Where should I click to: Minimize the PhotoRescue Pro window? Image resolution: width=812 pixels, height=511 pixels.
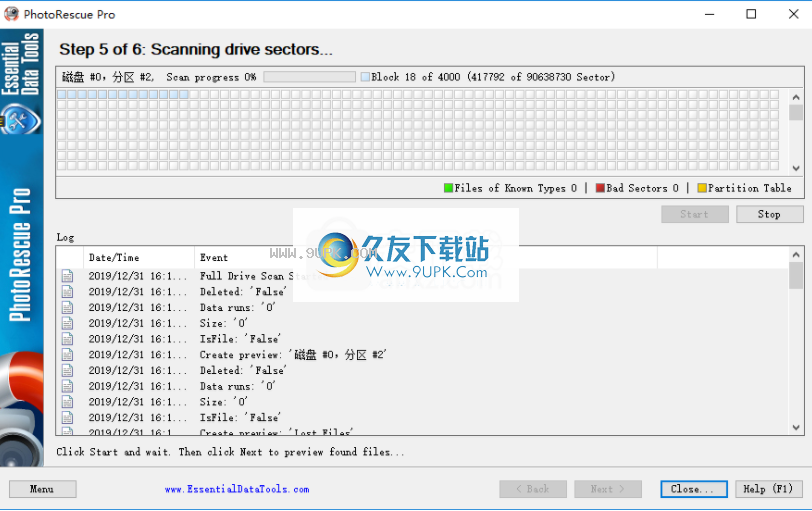709,14
